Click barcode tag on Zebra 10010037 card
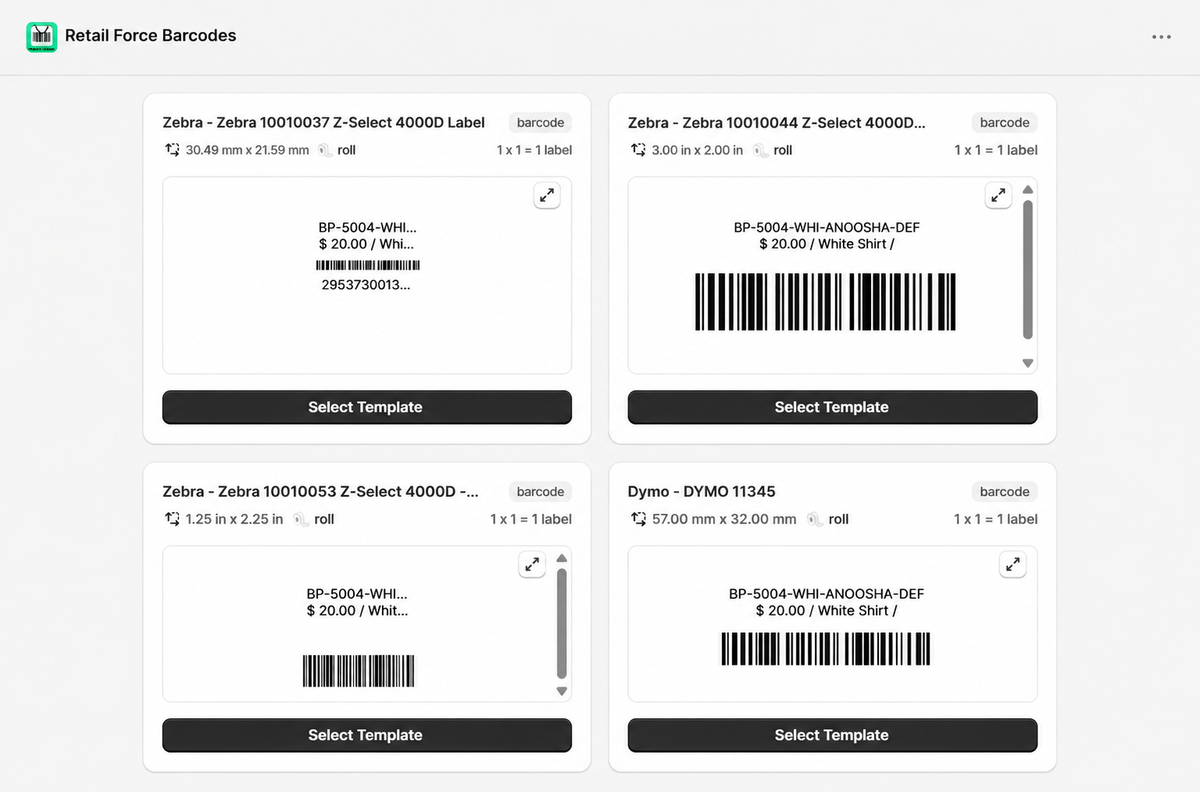 [540, 123]
